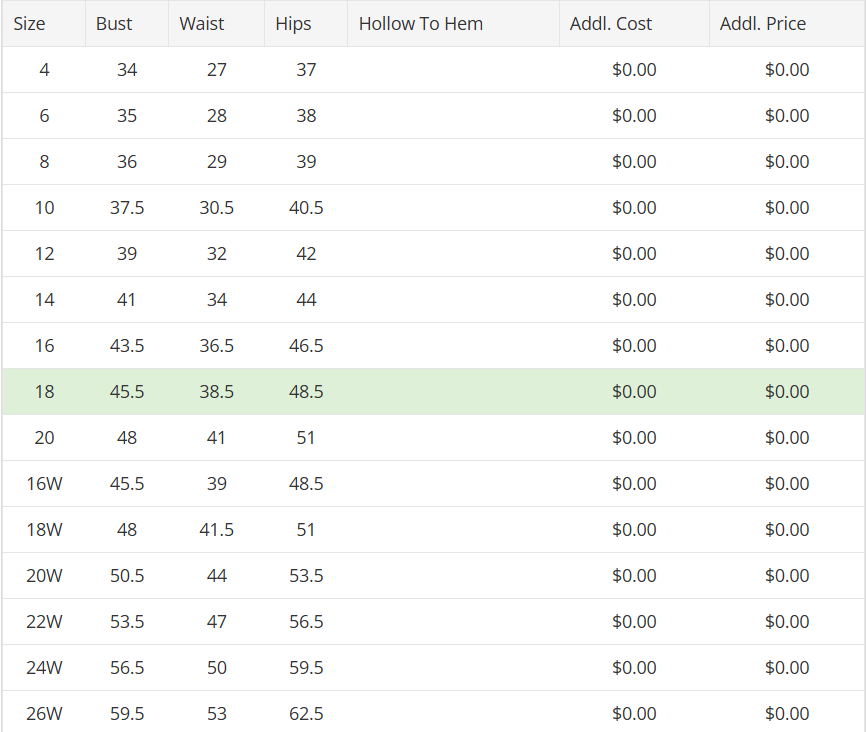The width and height of the screenshot is (867, 732).
Task: Select the 18W size cell
Action: (x=44, y=529)
